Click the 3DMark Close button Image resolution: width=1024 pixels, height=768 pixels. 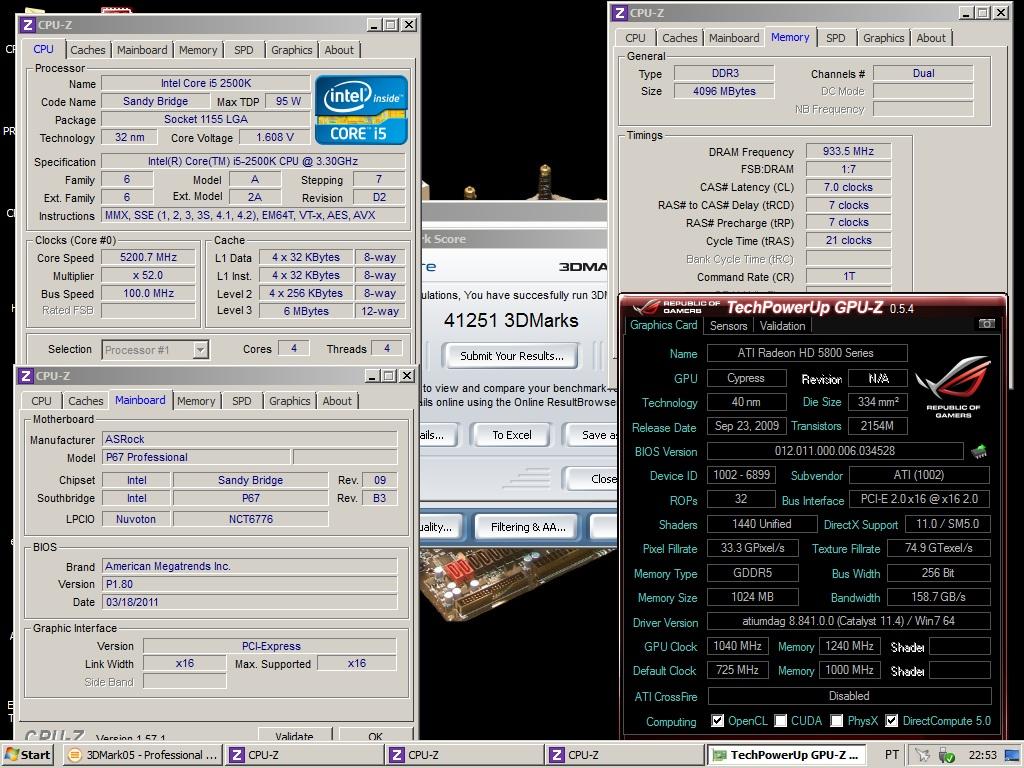point(591,479)
